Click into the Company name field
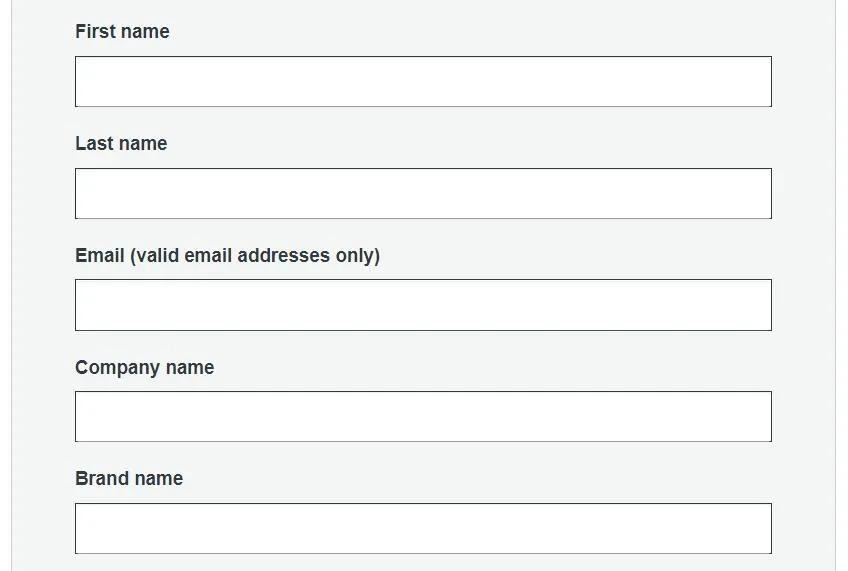The width and height of the screenshot is (848, 571). [423, 416]
